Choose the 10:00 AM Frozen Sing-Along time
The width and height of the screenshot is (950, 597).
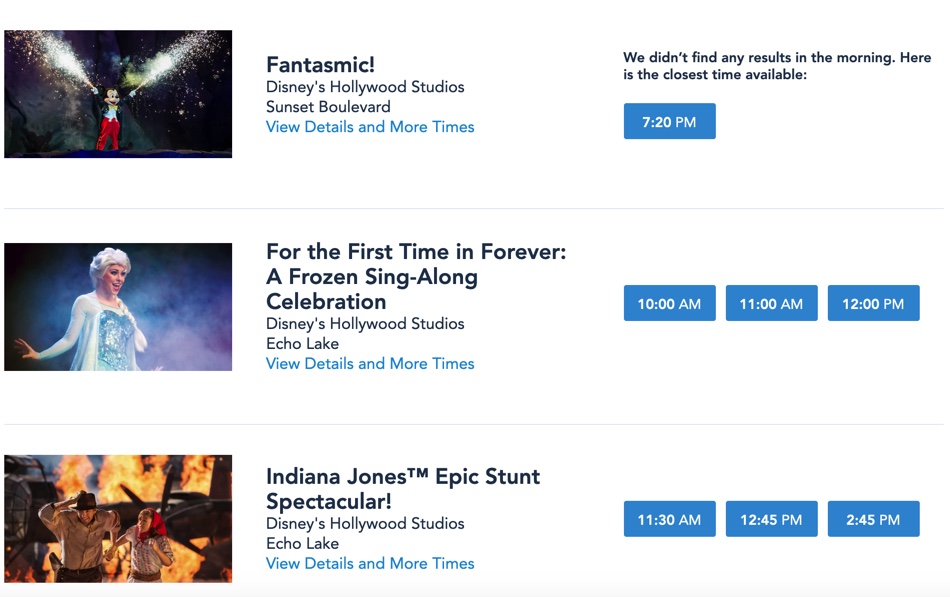coord(669,303)
